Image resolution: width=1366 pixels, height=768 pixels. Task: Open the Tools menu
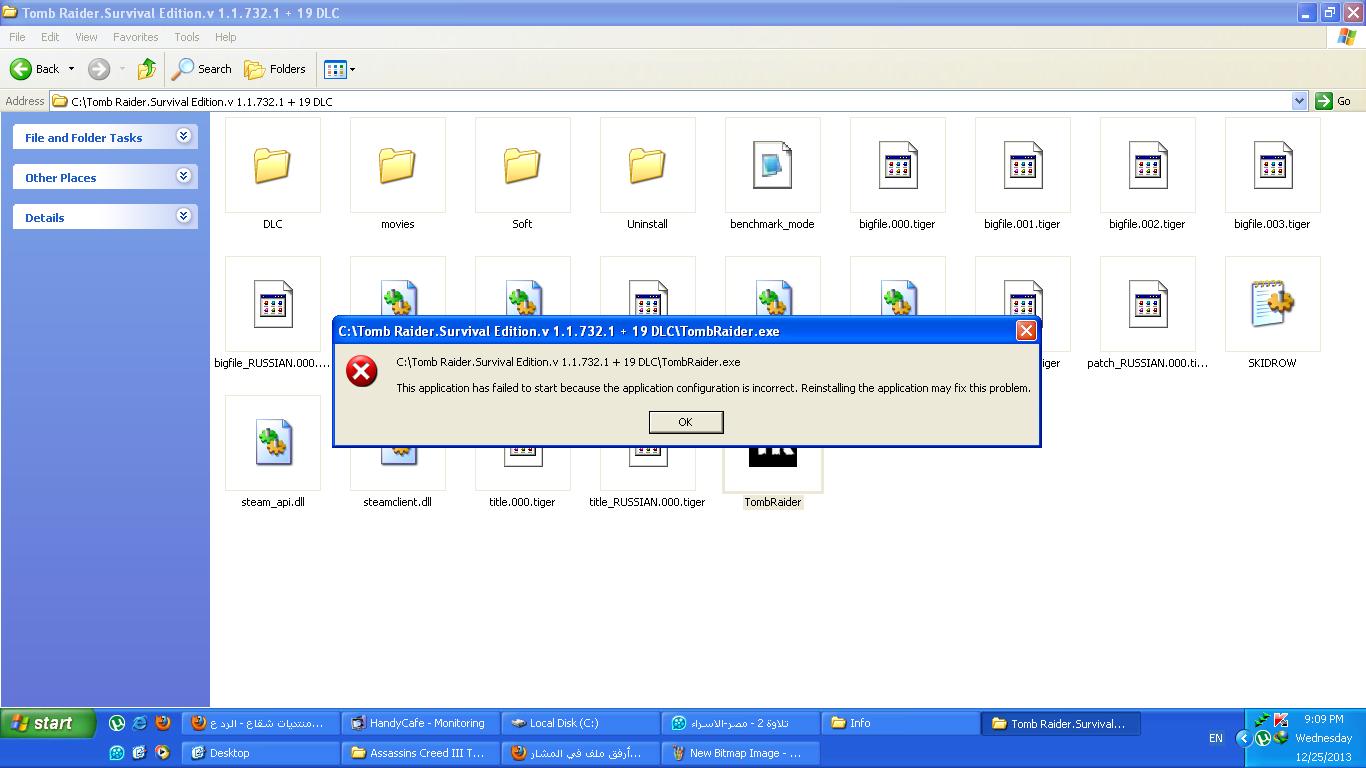point(187,37)
